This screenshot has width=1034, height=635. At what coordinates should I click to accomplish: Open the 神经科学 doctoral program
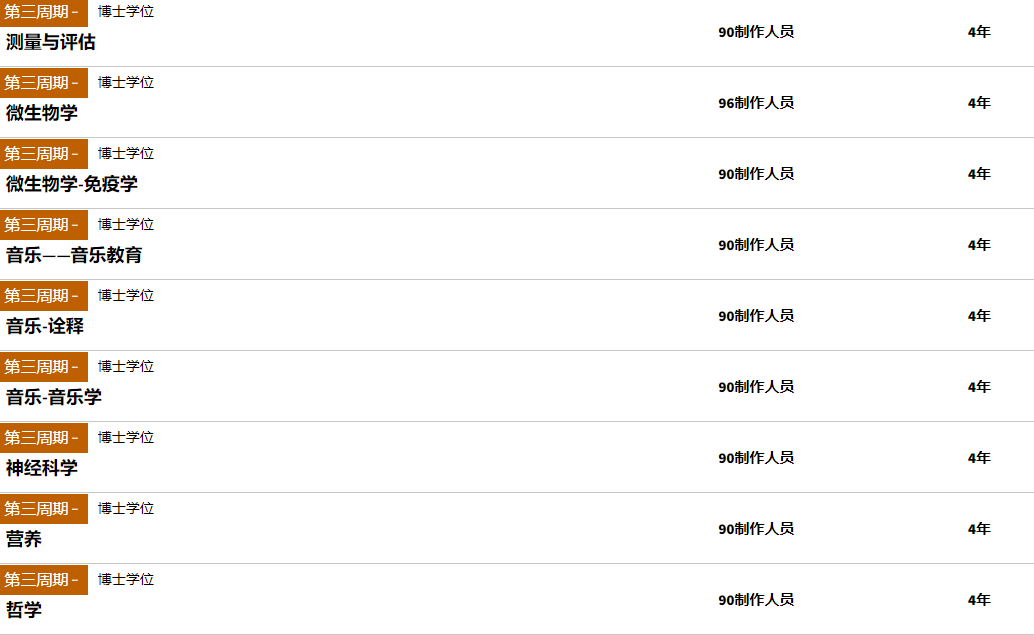[42, 468]
